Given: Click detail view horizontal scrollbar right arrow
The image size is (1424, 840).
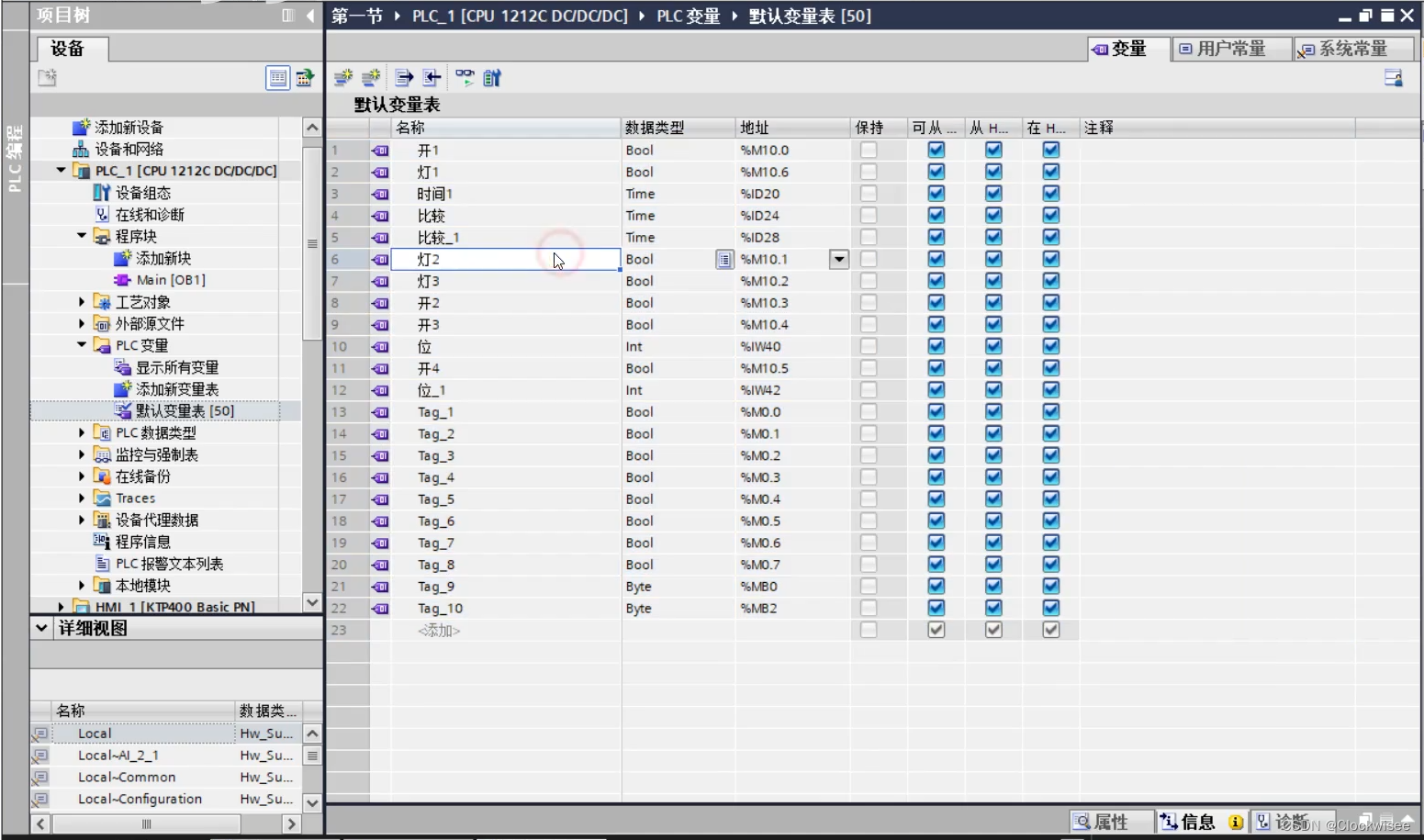Looking at the screenshot, I should 292,824.
